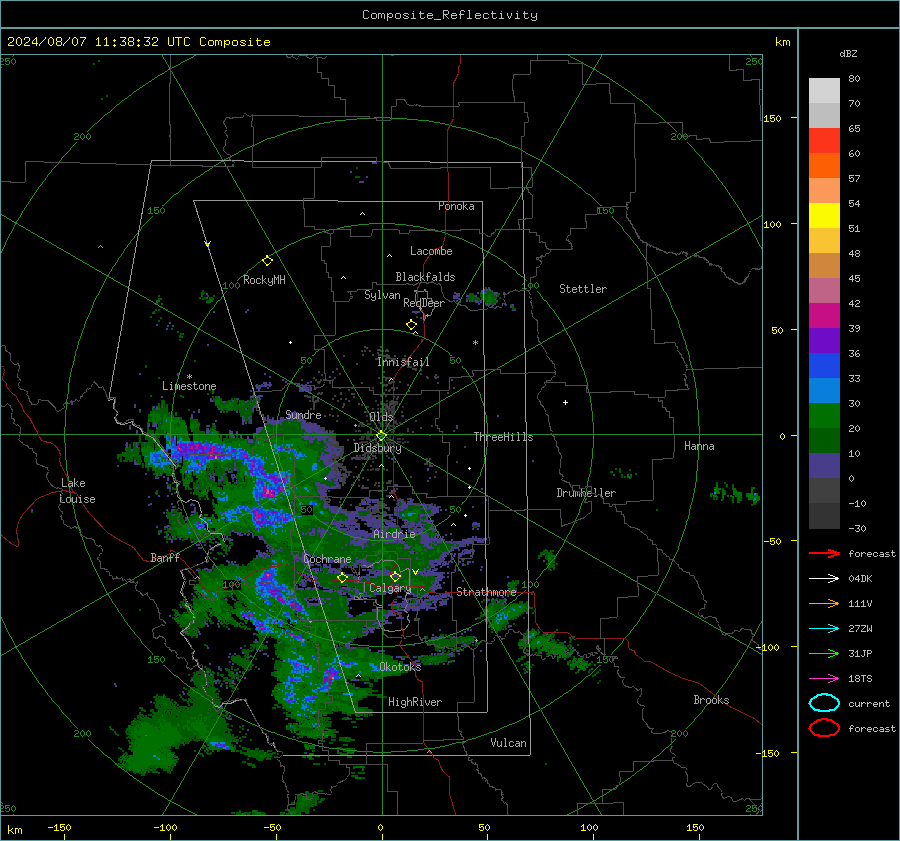
Task: Click the orange 111V arrow legend icon
Action: [824, 603]
